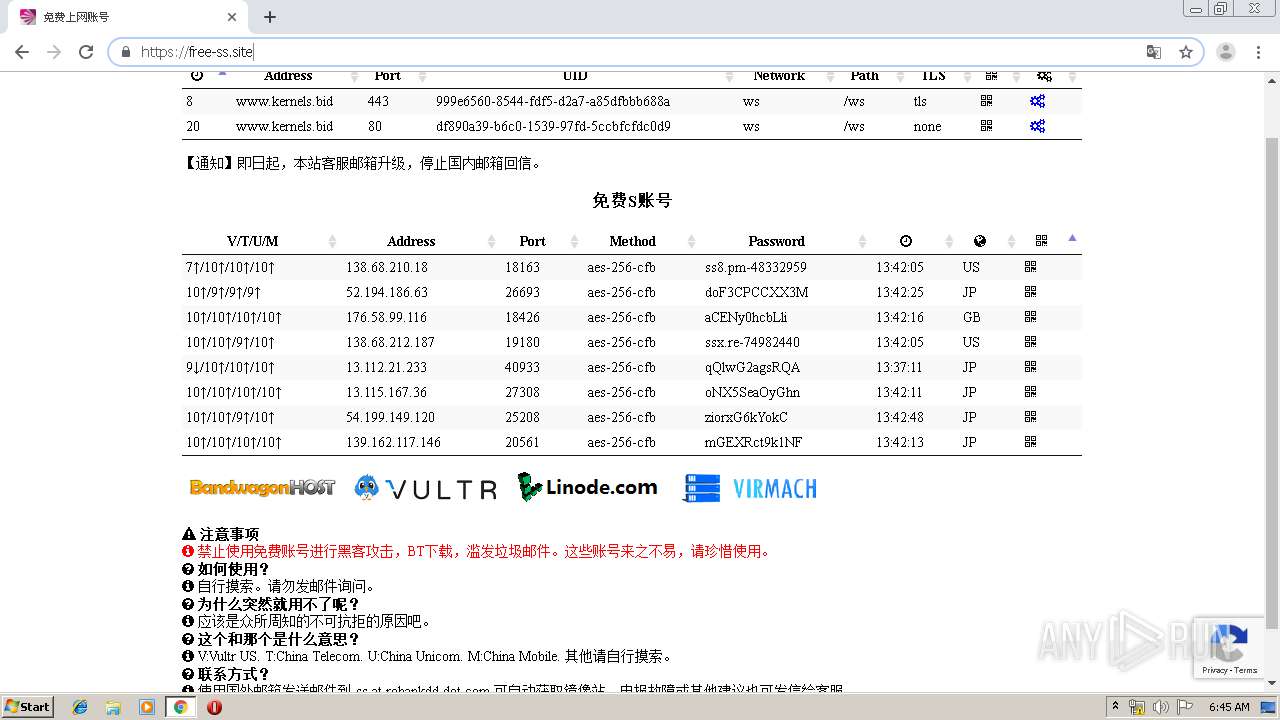Show QR code for 176.58.99.116
Image resolution: width=1280 pixels, height=720 pixels.
coord(1030,317)
